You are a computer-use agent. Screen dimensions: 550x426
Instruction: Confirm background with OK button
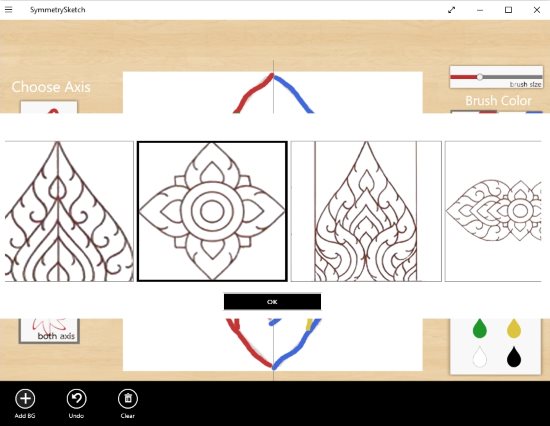(272, 302)
